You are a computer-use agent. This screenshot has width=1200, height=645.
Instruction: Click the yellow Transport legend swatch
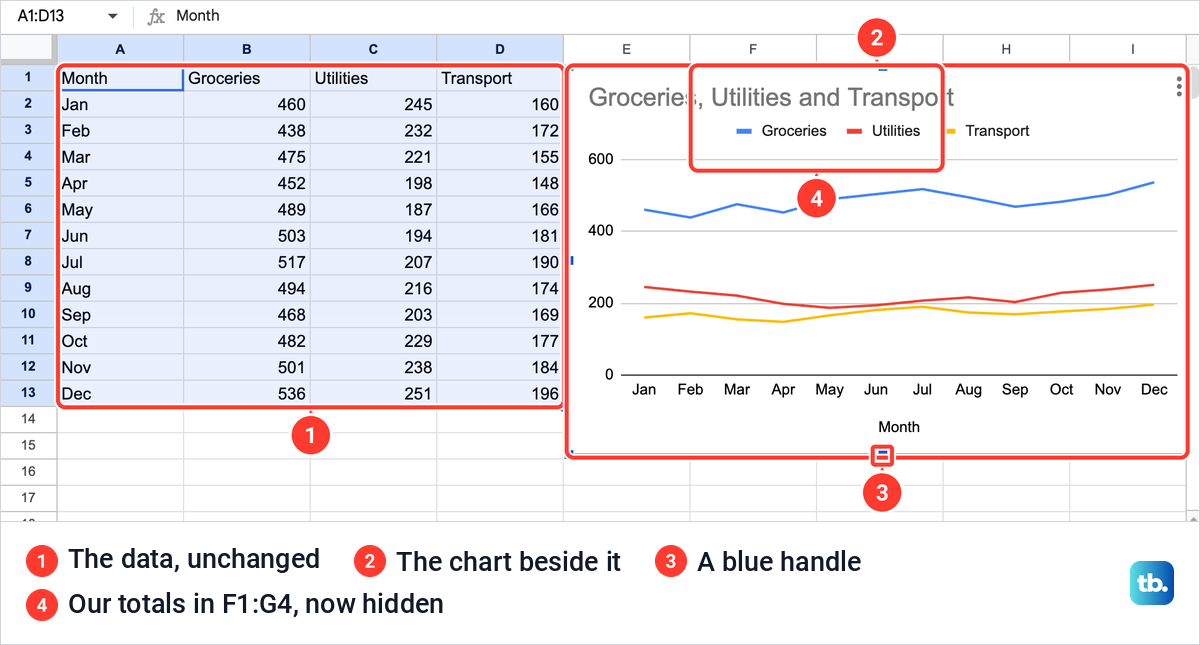949,131
